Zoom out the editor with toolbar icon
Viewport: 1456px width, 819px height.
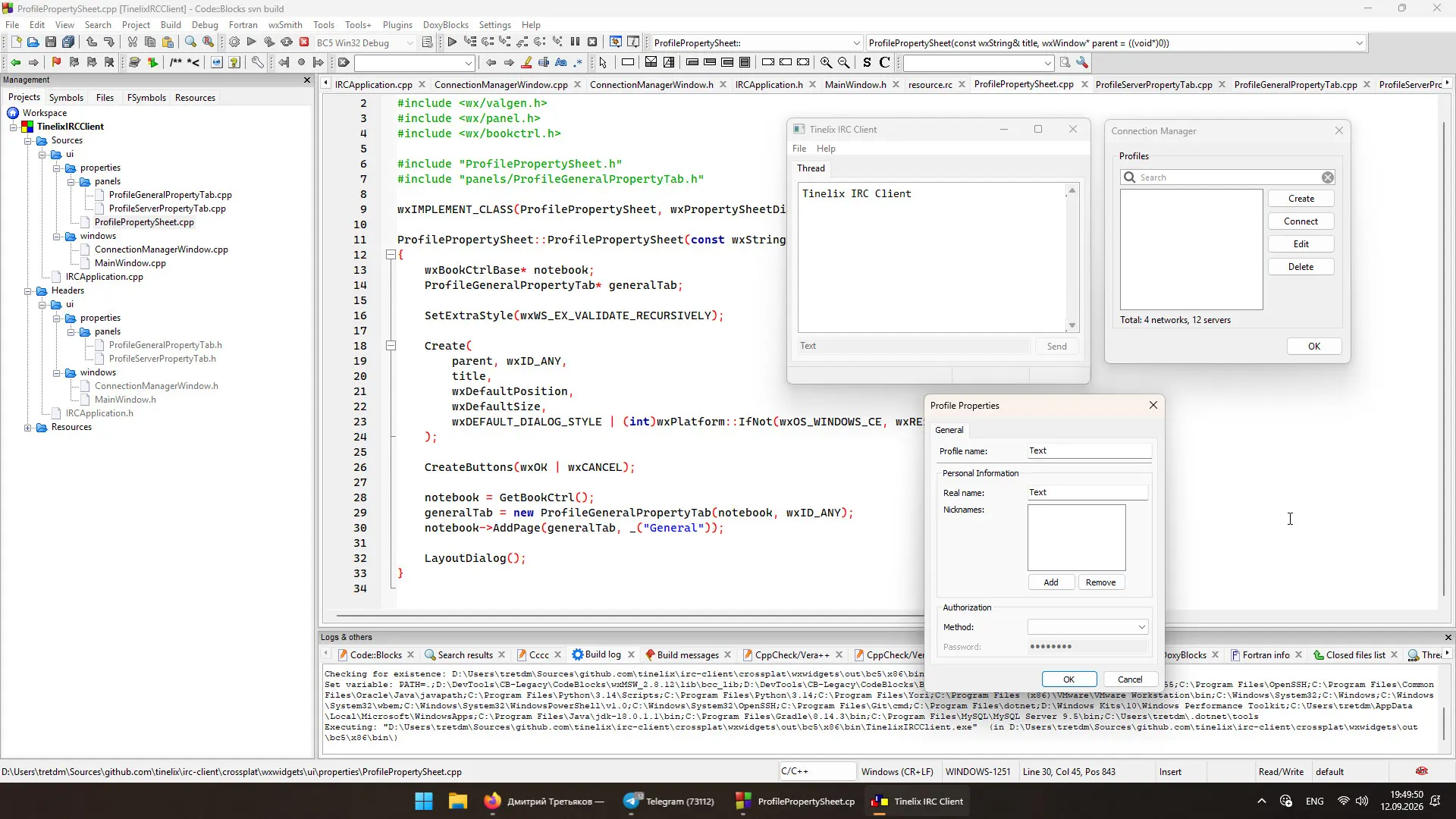[843, 62]
